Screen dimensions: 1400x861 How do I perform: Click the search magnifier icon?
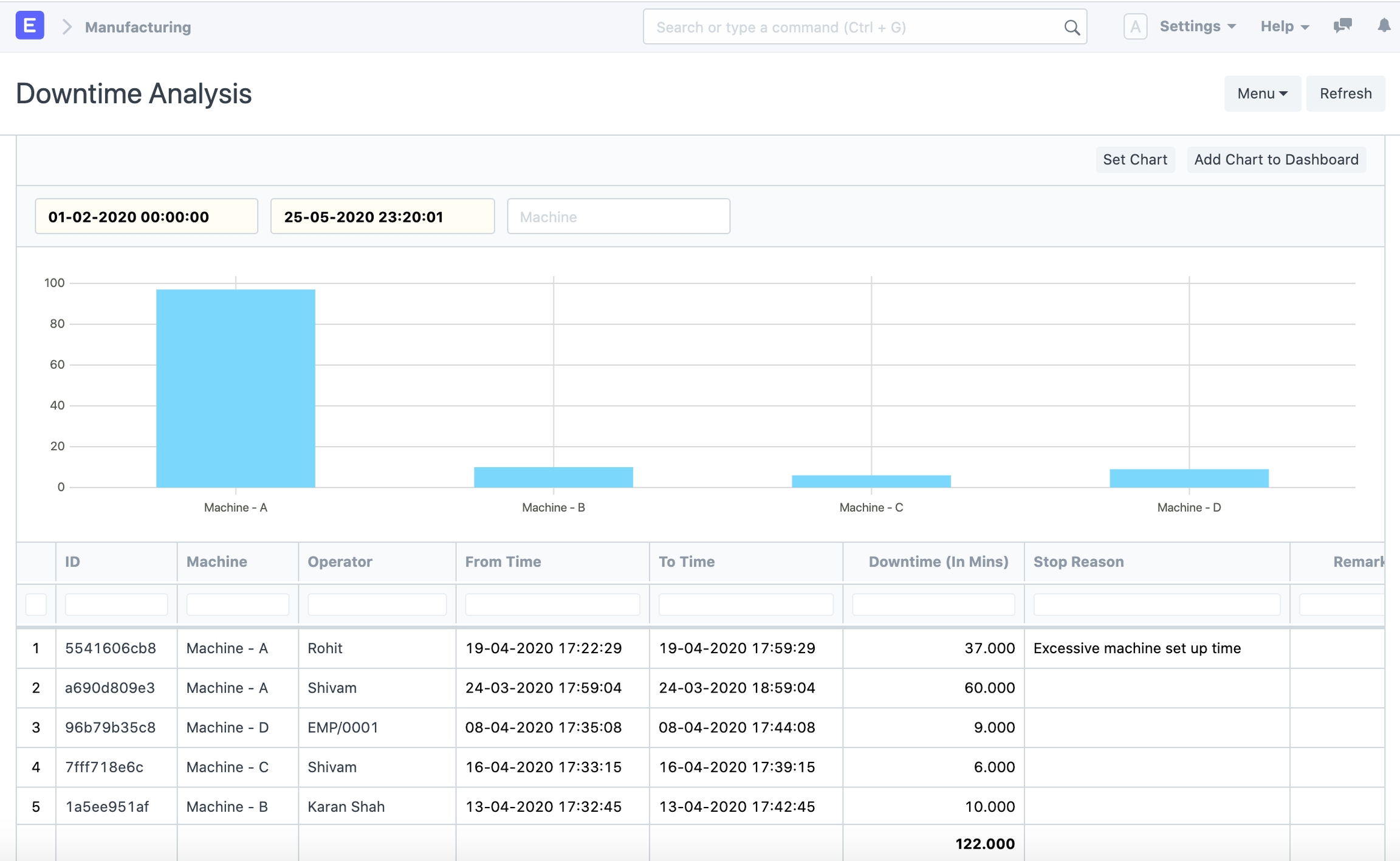1072,27
